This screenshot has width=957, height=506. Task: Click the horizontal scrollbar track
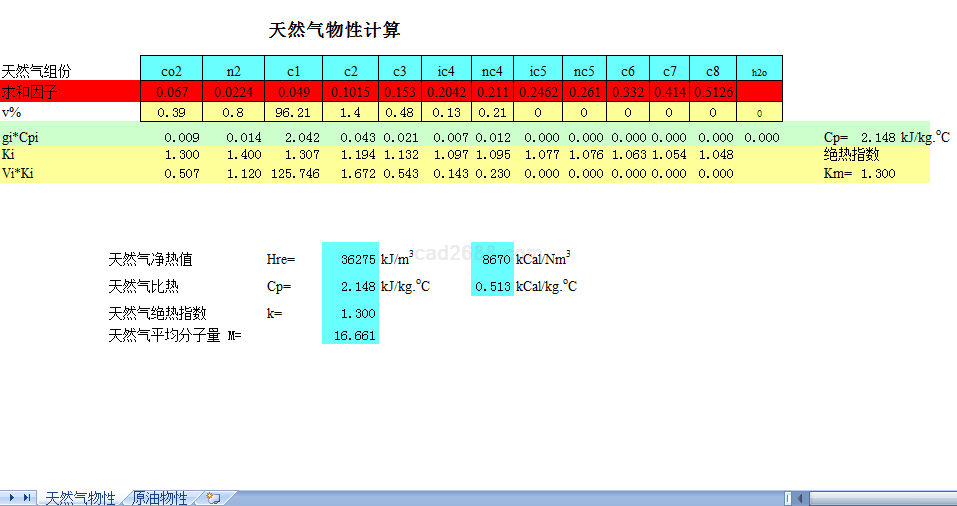880,498
